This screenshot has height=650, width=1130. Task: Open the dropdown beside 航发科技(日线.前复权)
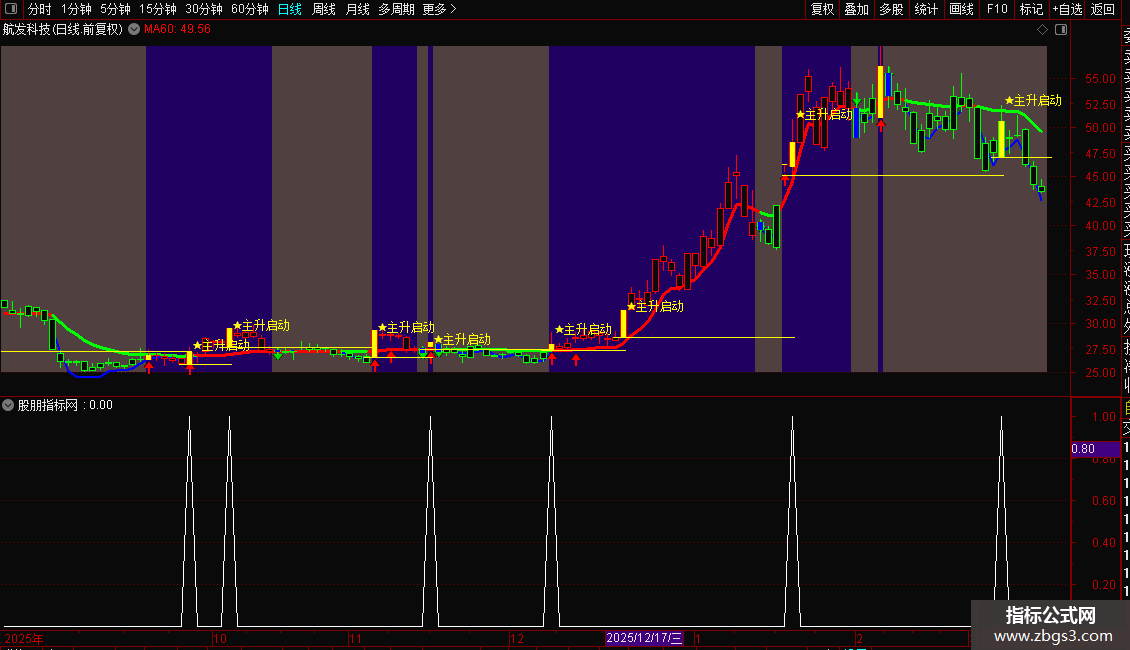pyautogui.click(x=134, y=30)
